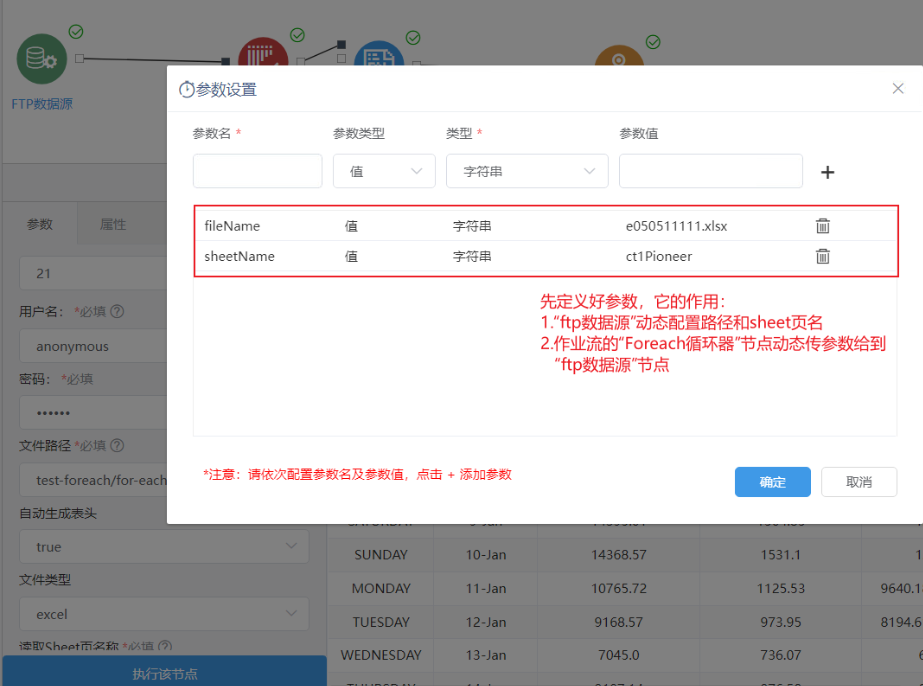The image size is (923, 686).
Task: Click 值 in the sheetName row
Action: [351, 257]
